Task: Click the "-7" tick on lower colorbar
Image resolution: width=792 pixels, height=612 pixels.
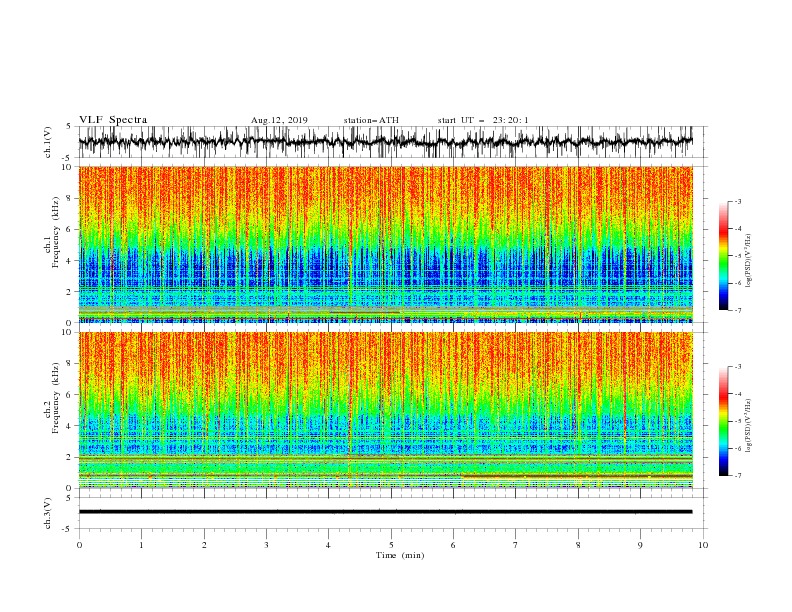Action: [737, 476]
